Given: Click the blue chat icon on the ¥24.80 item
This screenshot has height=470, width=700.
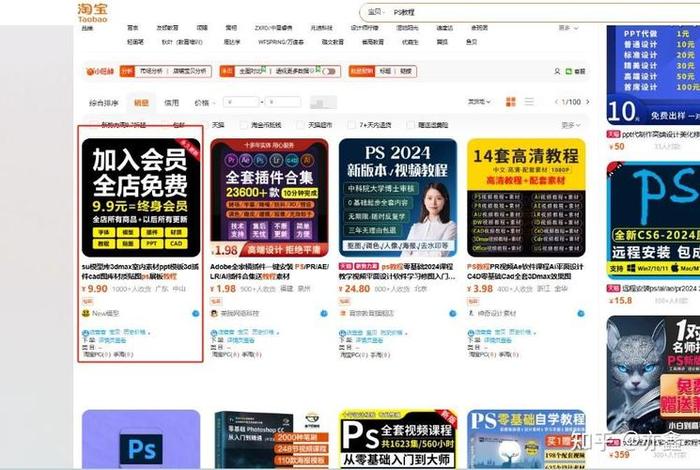Looking at the screenshot, I should click(x=453, y=313).
